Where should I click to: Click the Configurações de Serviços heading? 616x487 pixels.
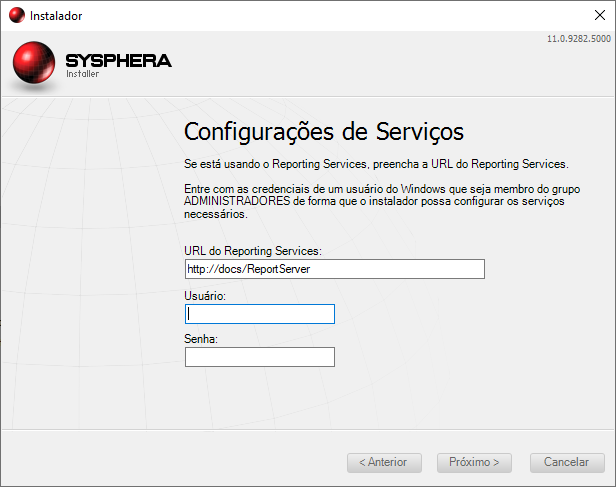324,132
